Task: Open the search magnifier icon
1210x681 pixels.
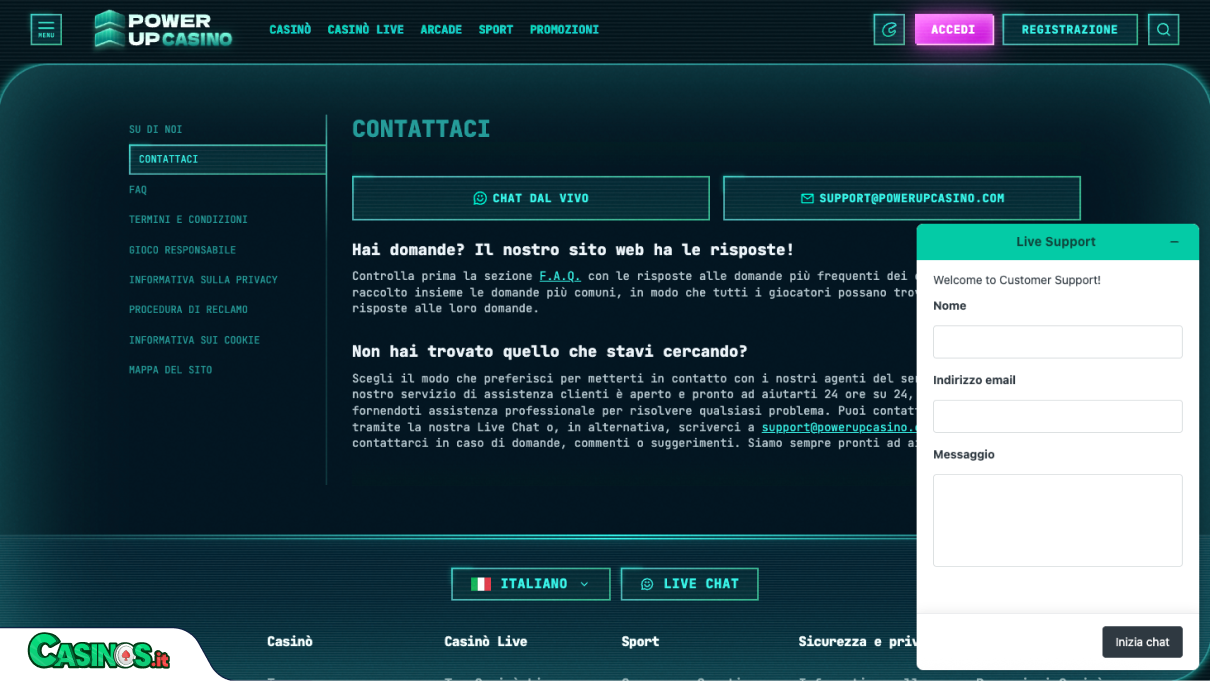Action: tap(1163, 30)
